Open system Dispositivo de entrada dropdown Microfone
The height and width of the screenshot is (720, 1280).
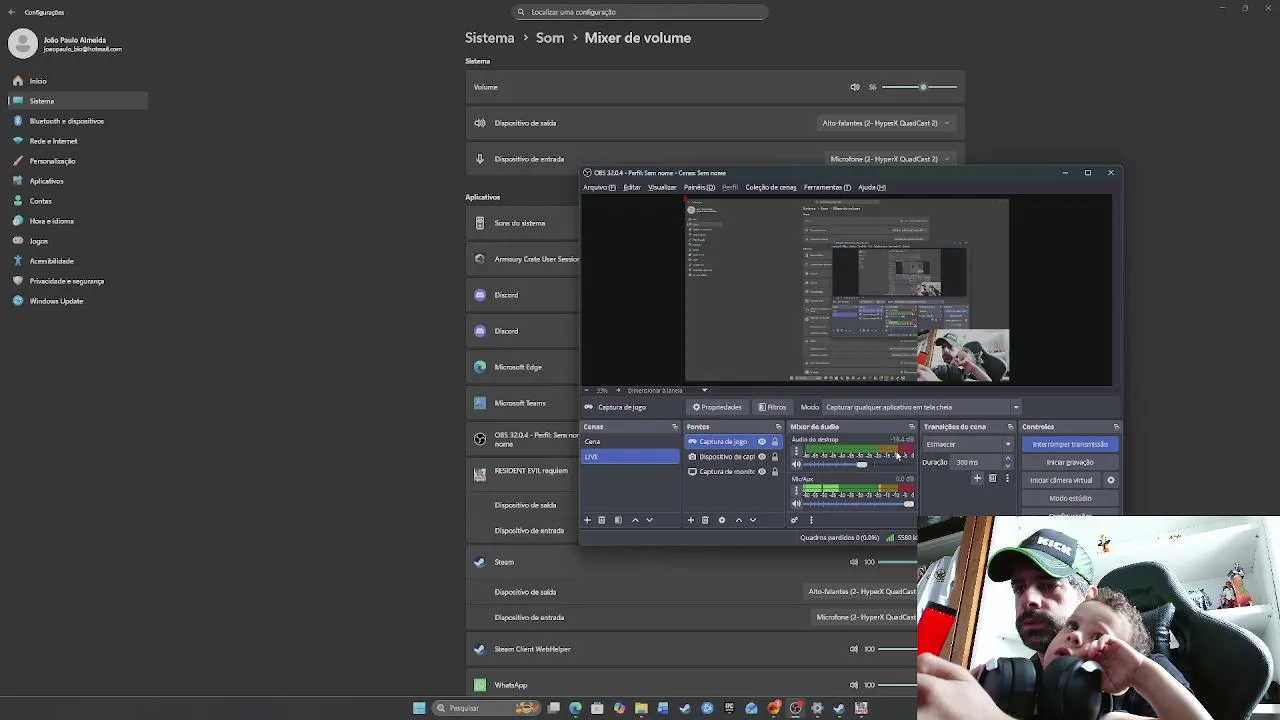coord(890,159)
